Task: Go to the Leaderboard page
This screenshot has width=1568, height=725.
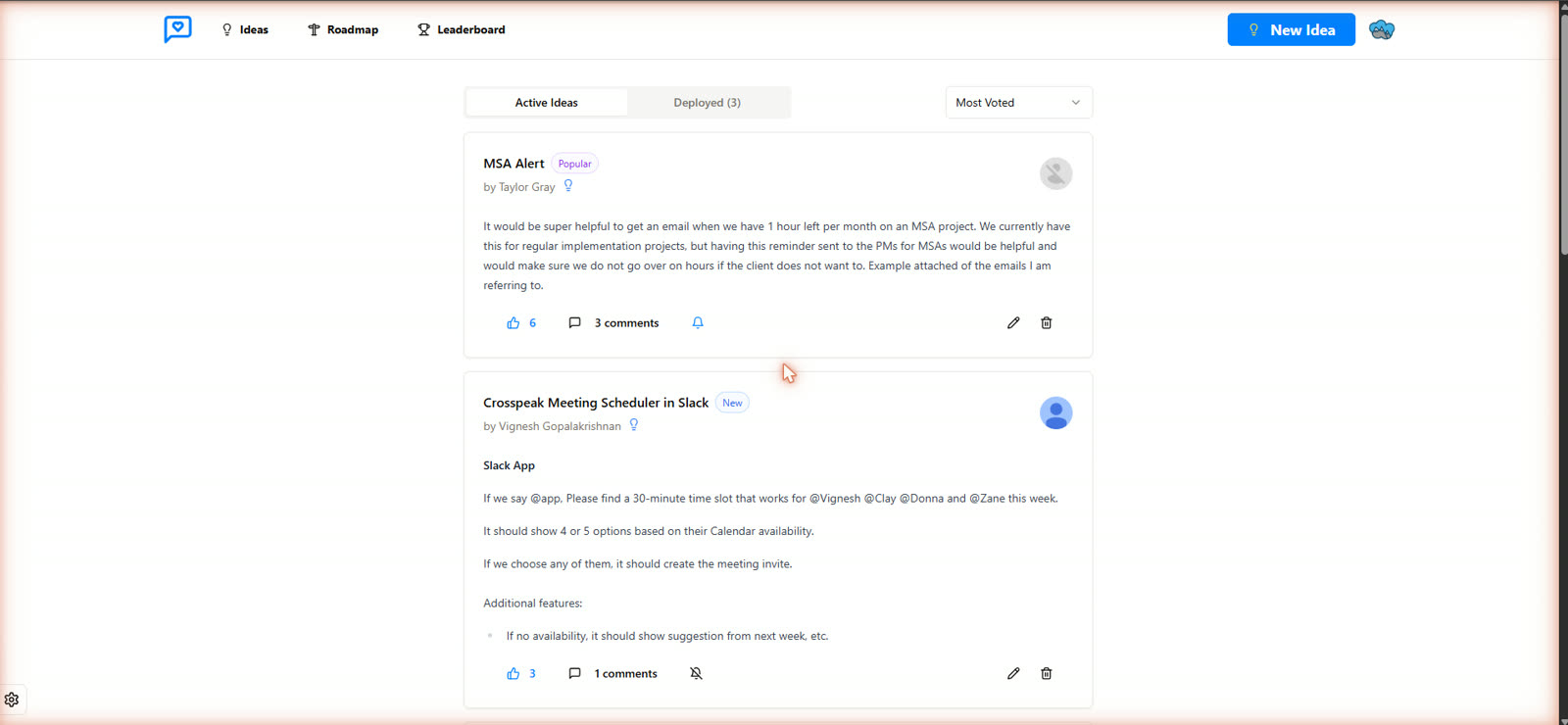Action: click(x=462, y=29)
